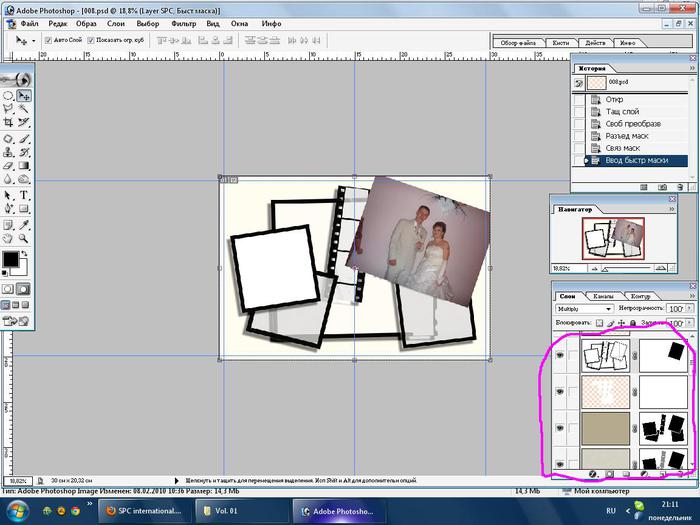Screen dimensions: 700x525
Task: Select the Type tool
Action: [x=23, y=195]
